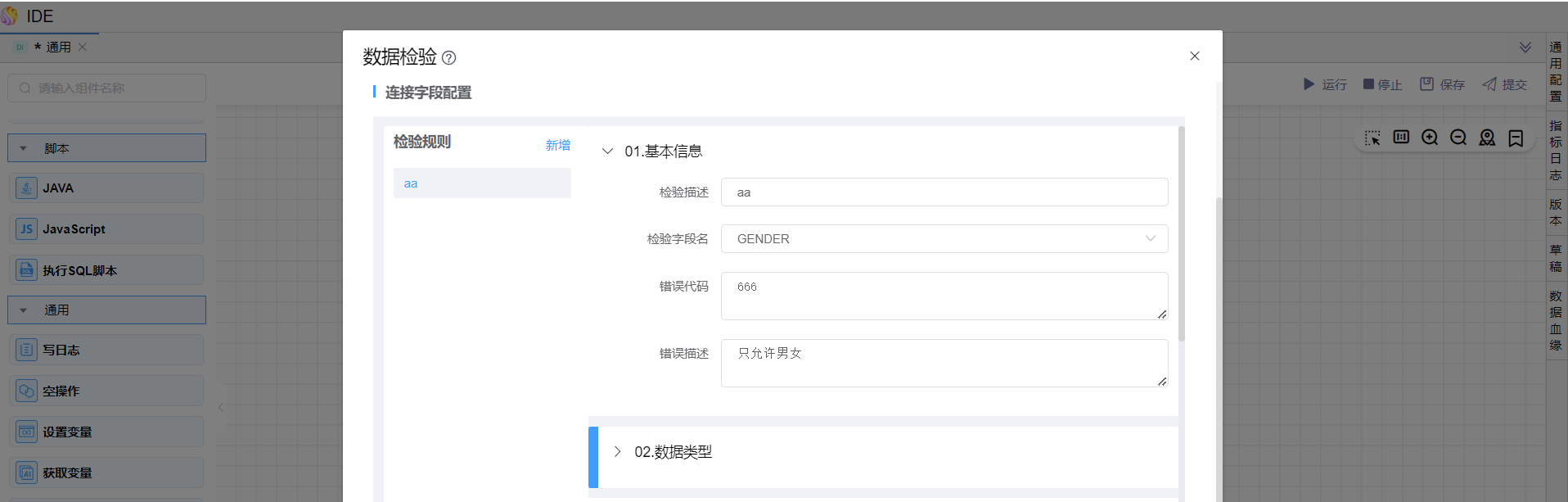The width and height of the screenshot is (1568, 502).
Task: Click the bookmark icon in canvas toolbar
Action: pos(1516,138)
